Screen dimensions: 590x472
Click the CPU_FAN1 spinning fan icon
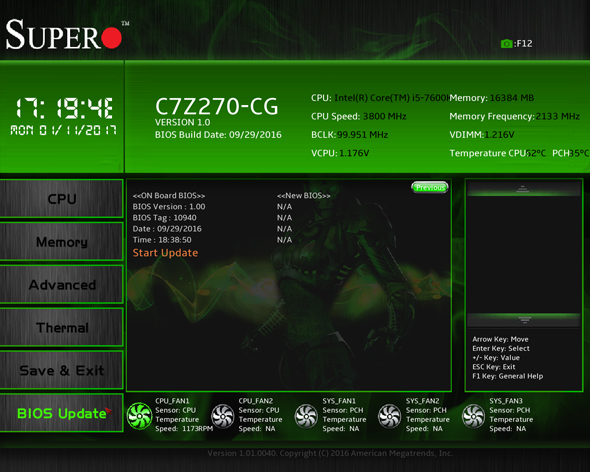[x=139, y=416]
